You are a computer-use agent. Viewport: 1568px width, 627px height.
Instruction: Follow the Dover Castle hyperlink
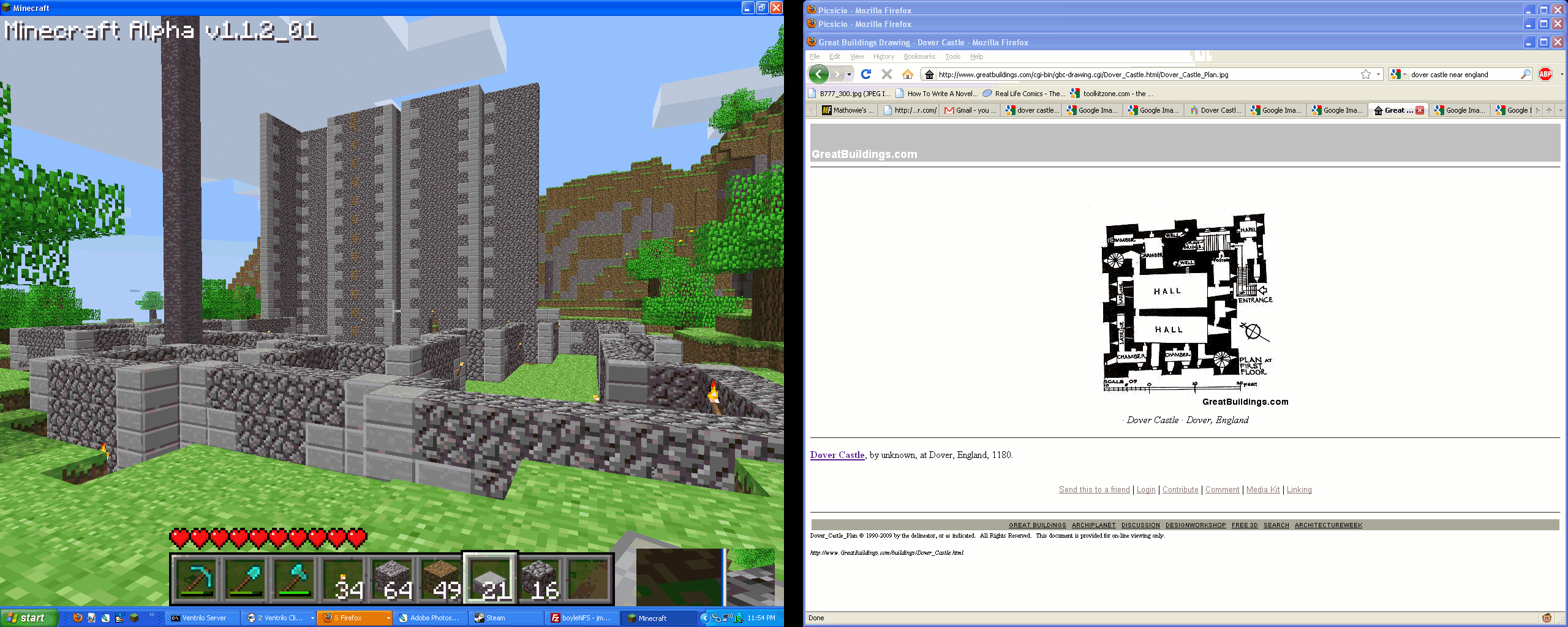pyautogui.click(x=837, y=455)
